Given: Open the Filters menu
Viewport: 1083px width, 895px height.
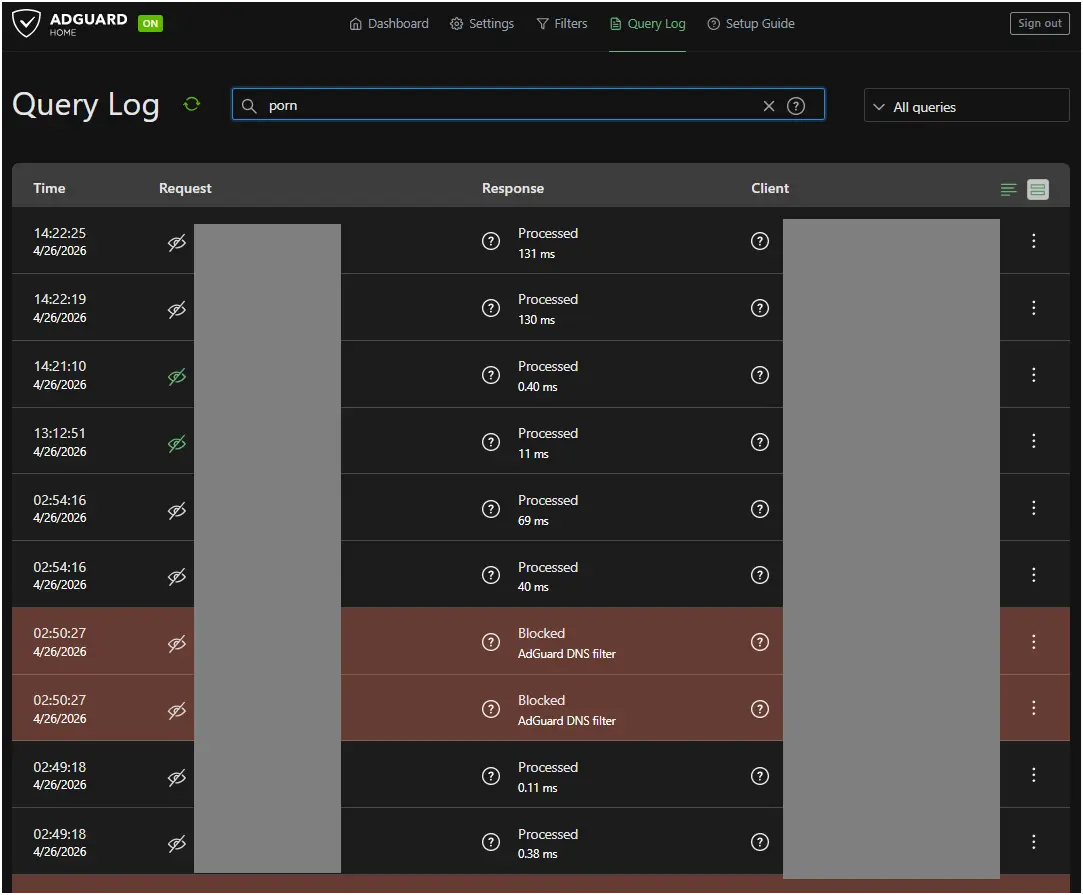Looking at the screenshot, I should click(562, 23).
